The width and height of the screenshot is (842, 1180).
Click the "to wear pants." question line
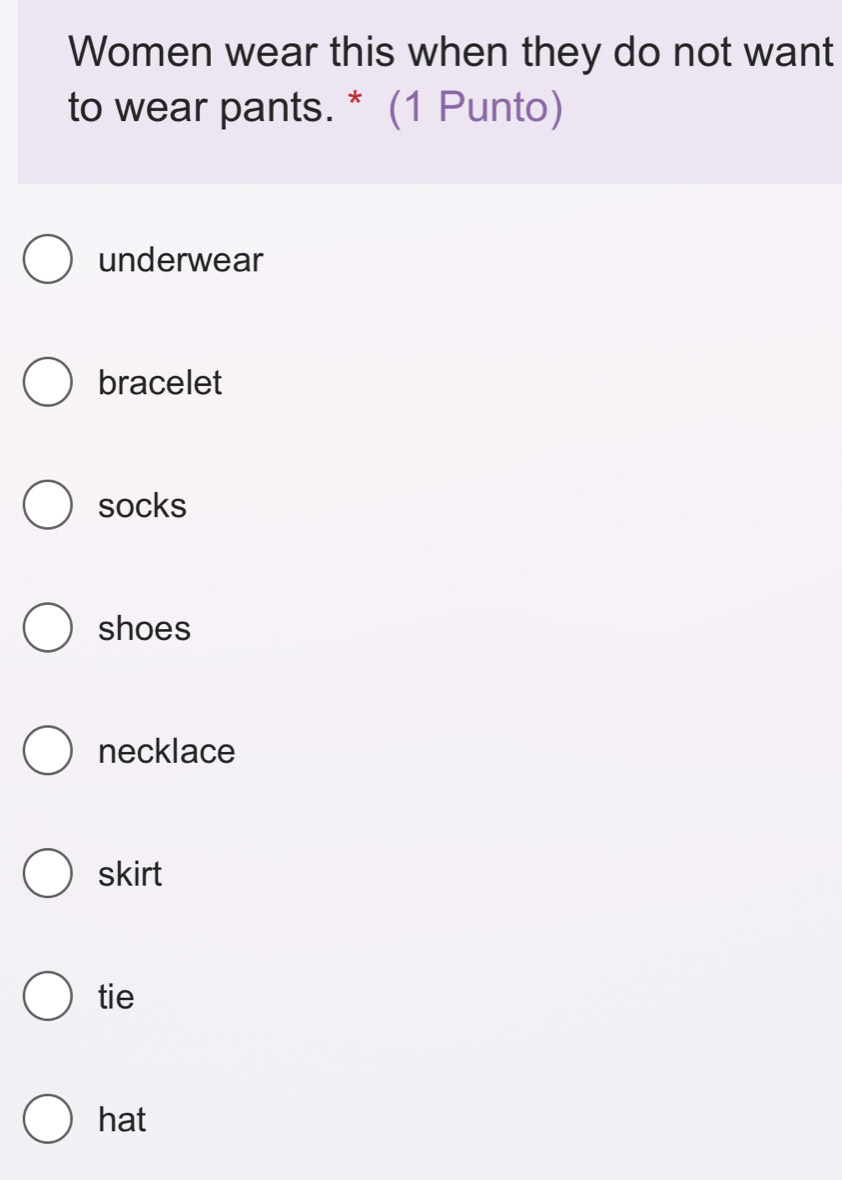point(198,108)
